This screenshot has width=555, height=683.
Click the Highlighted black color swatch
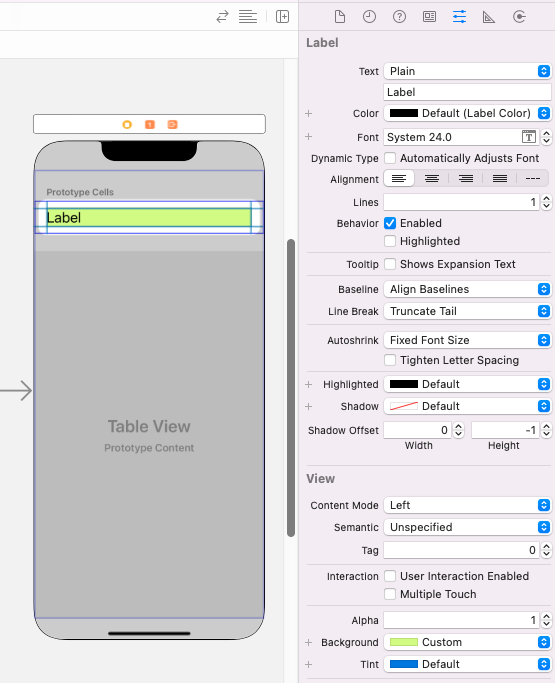[x=403, y=384]
